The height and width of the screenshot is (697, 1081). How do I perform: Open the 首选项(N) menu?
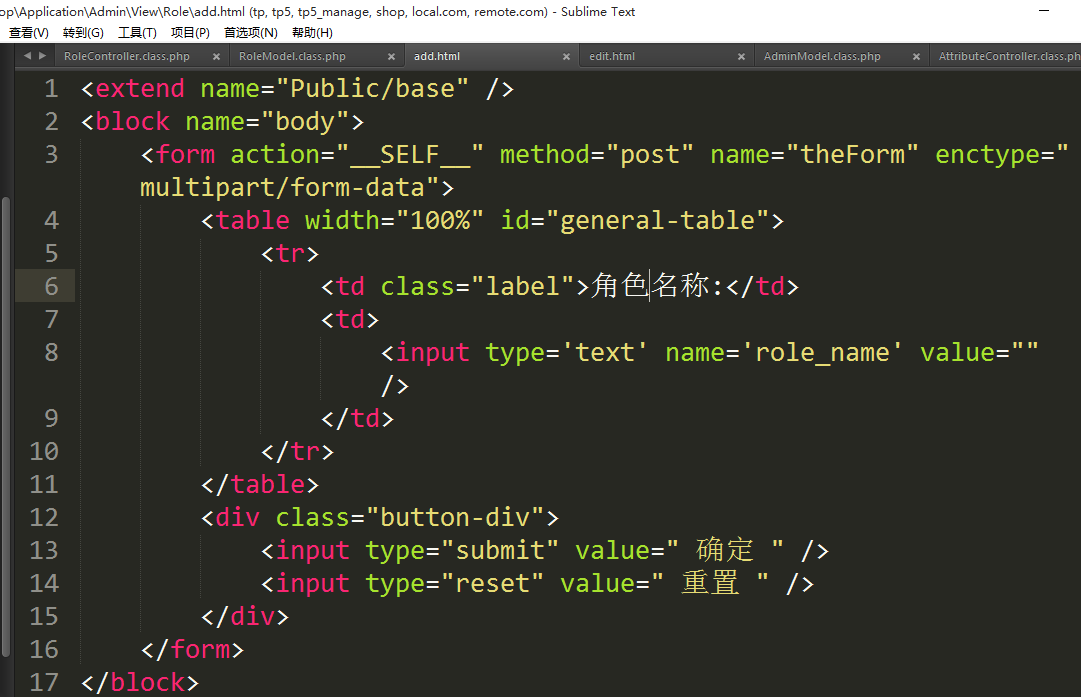click(x=250, y=33)
